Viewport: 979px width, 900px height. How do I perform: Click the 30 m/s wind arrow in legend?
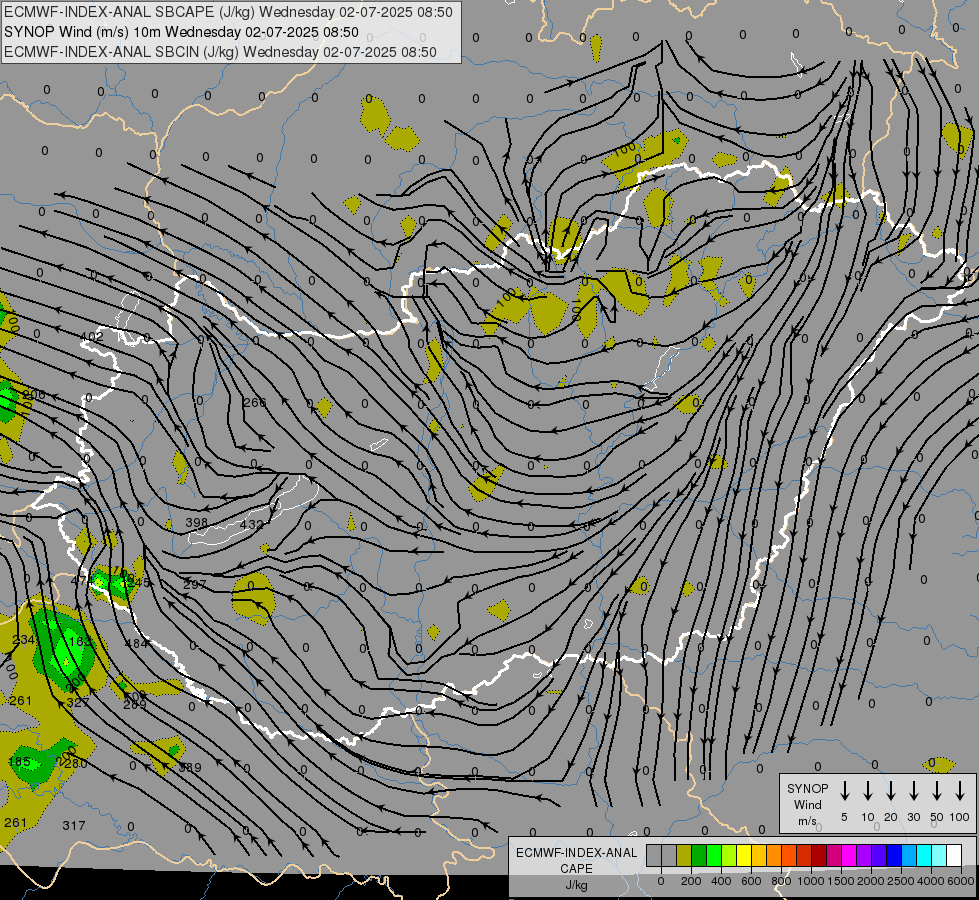coord(913,791)
